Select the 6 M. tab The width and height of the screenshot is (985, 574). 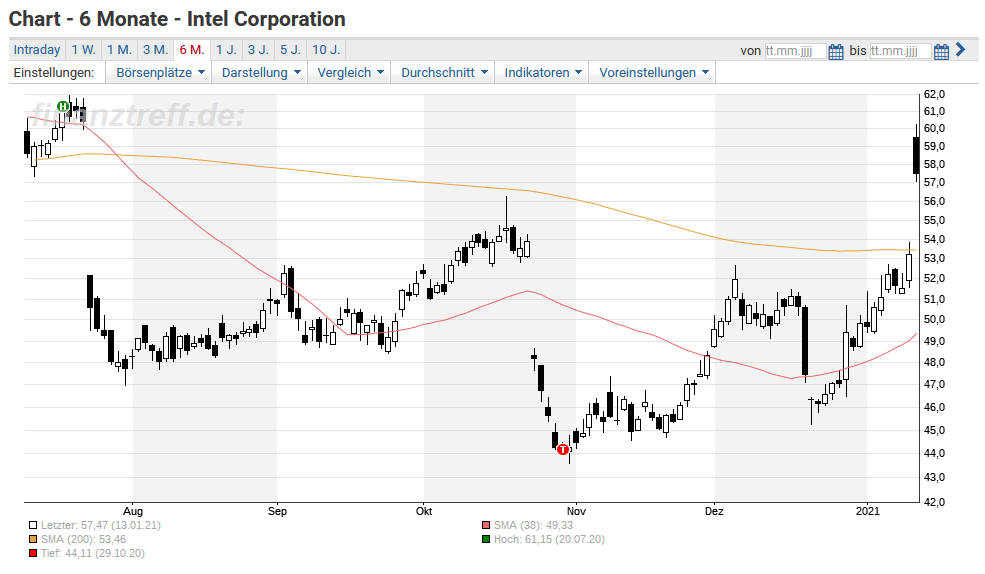click(x=192, y=50)
